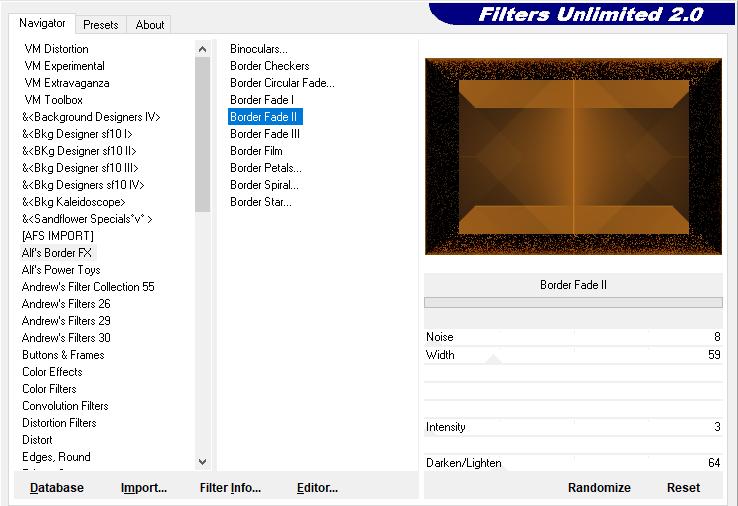Select Andrew's Filters 30 category
The width and height of the screenshot is (738, 506).
click(x=66, y=337)
